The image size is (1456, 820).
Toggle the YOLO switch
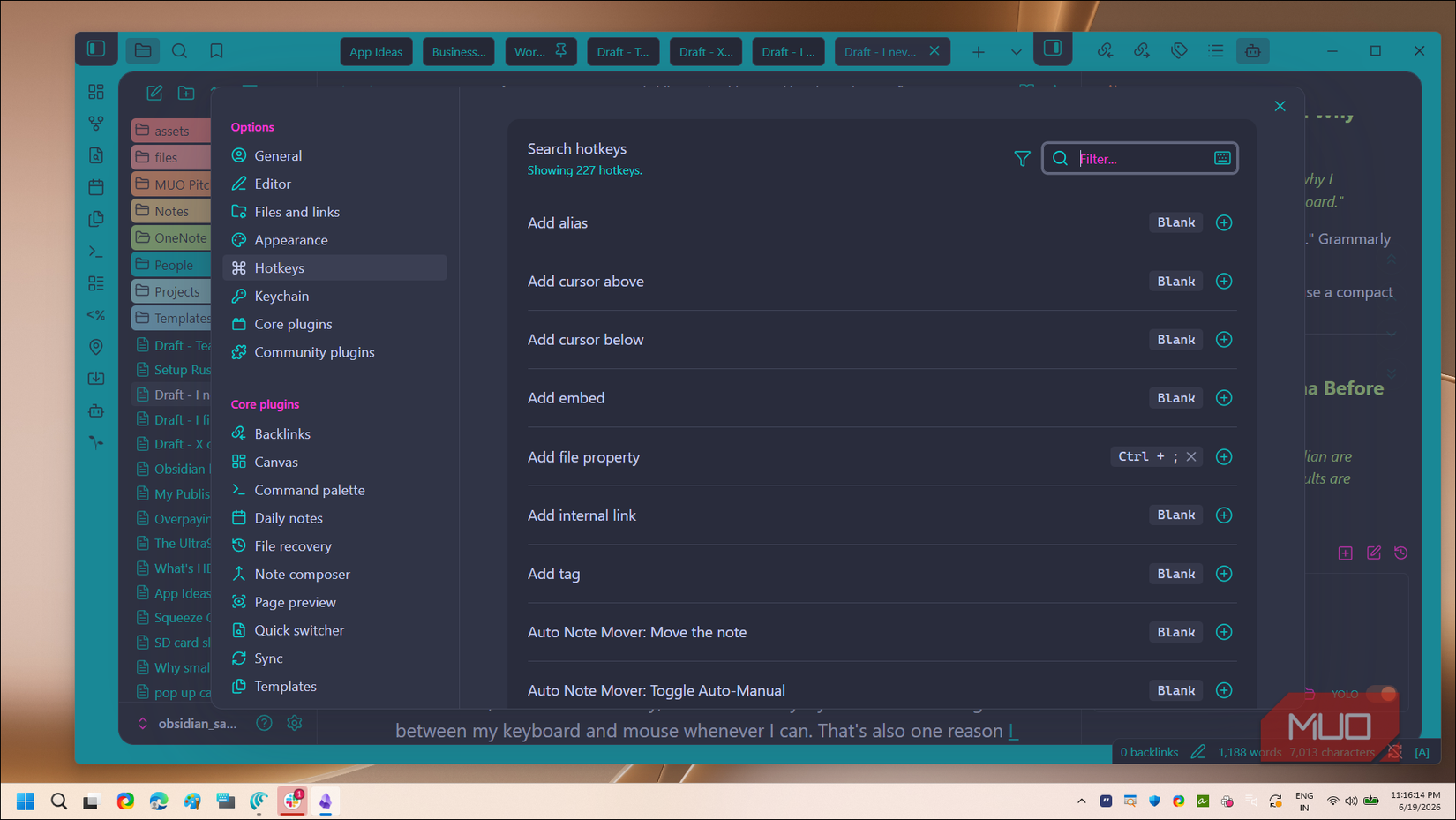coord(1381,694)
